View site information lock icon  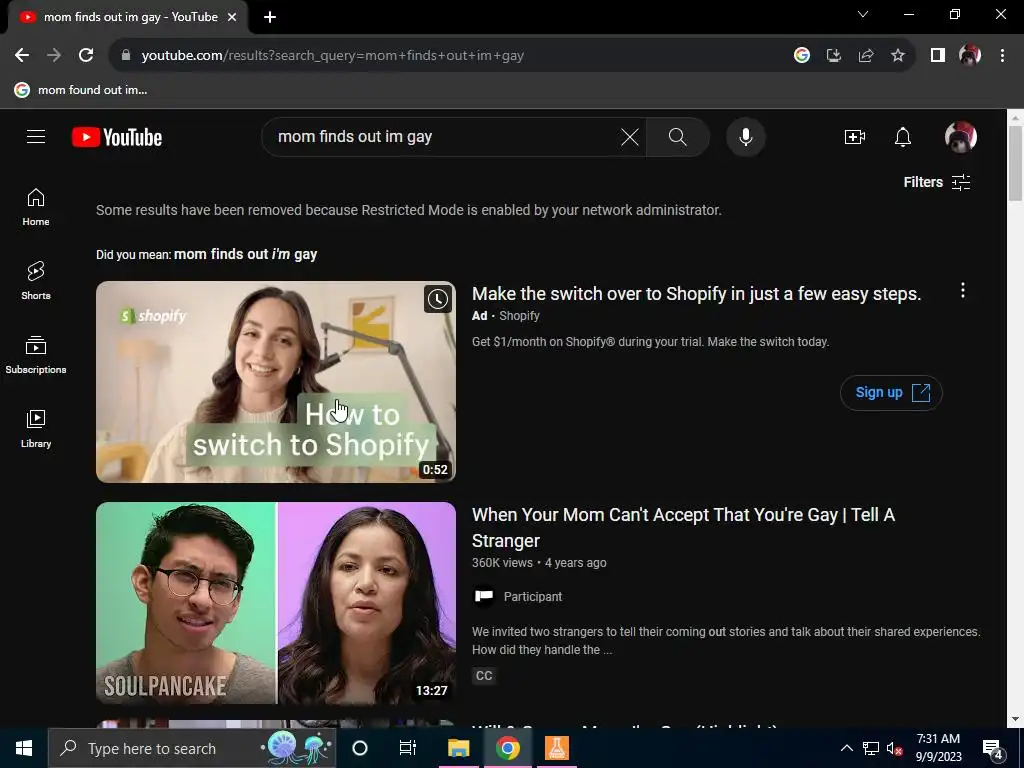point(126,56)
